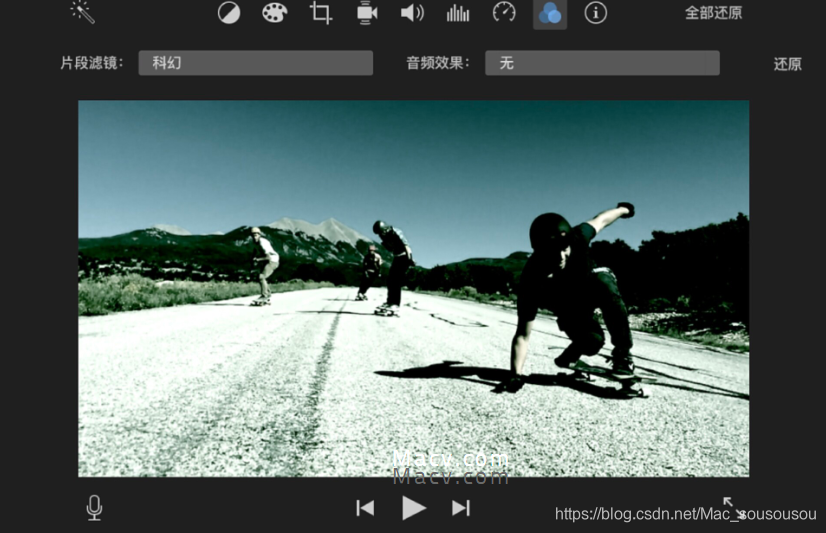Click the skateboarding video preview frame
The image size is (826, 533).
click(x=414, y=289)
